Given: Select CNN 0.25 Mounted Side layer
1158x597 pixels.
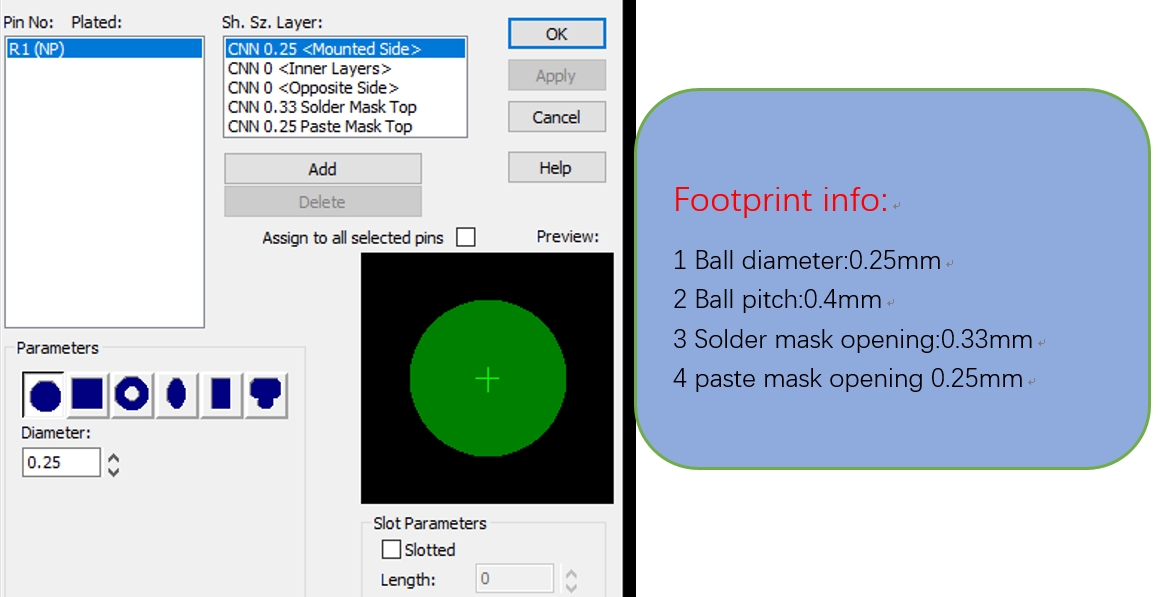Looking at the screenshot, I should (x=346, y=49).
